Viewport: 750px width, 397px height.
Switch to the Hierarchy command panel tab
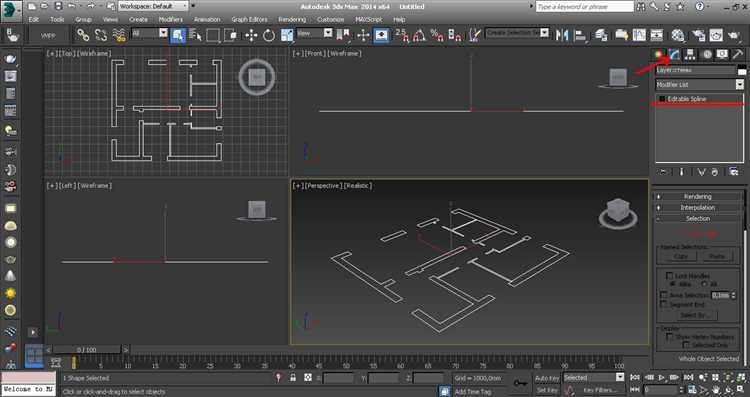pos(690,55)
